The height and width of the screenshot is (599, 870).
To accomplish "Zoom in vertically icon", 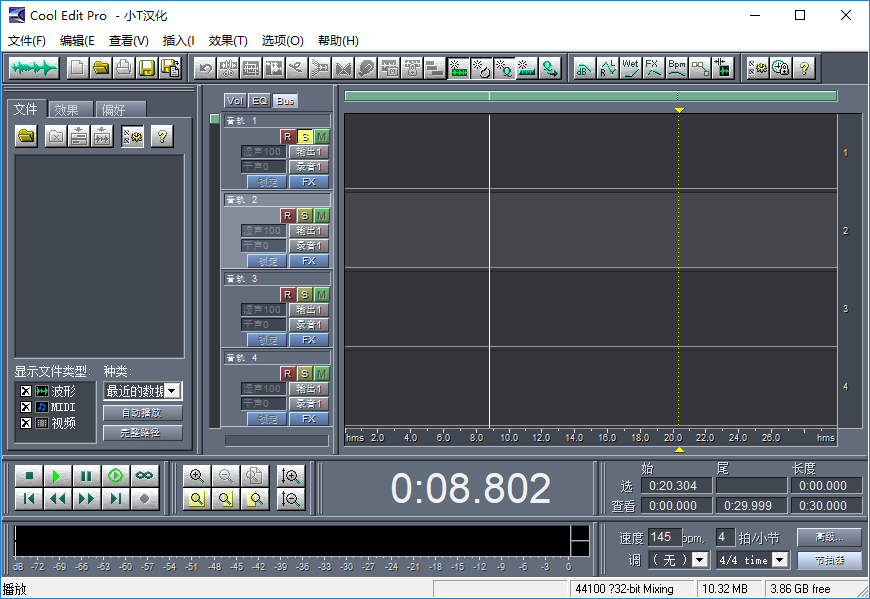I will (291, 475).
